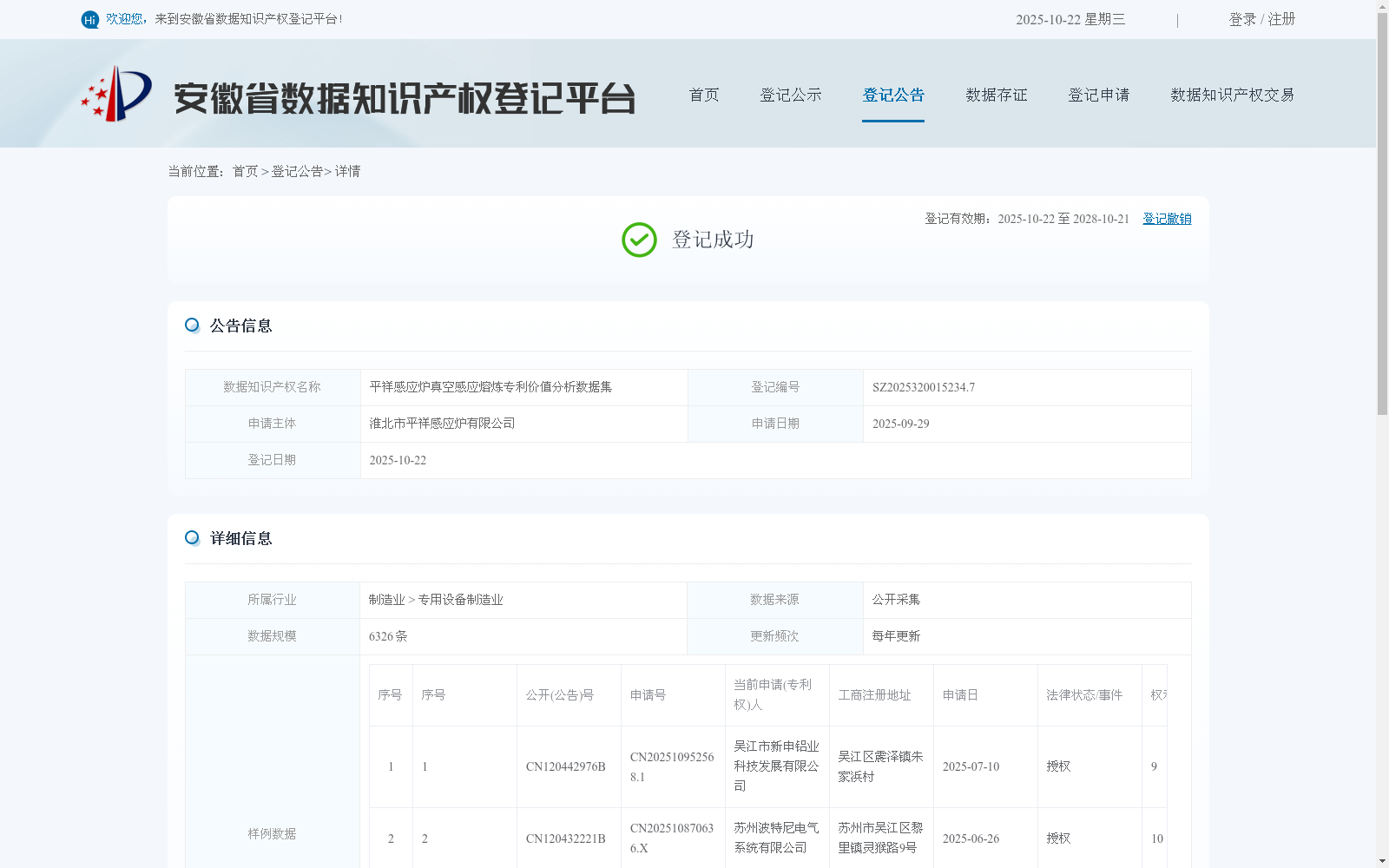Go to the 数据存证 tab

997,95
